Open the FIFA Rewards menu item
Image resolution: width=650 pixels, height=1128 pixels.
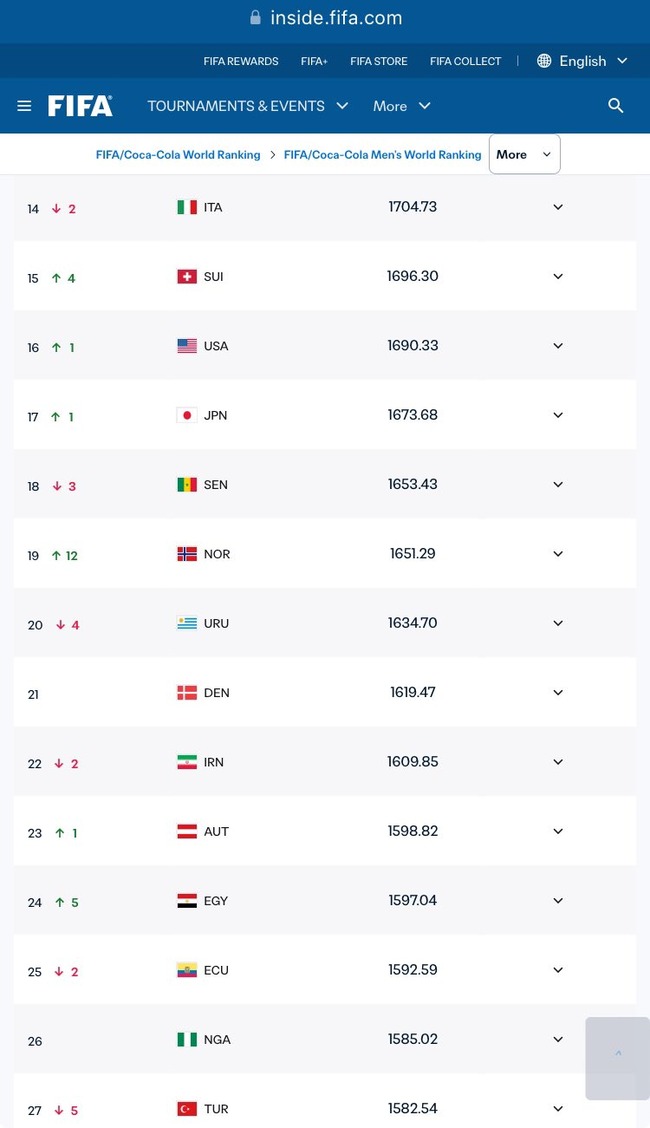pyautogui.click(x=241, y=61)
